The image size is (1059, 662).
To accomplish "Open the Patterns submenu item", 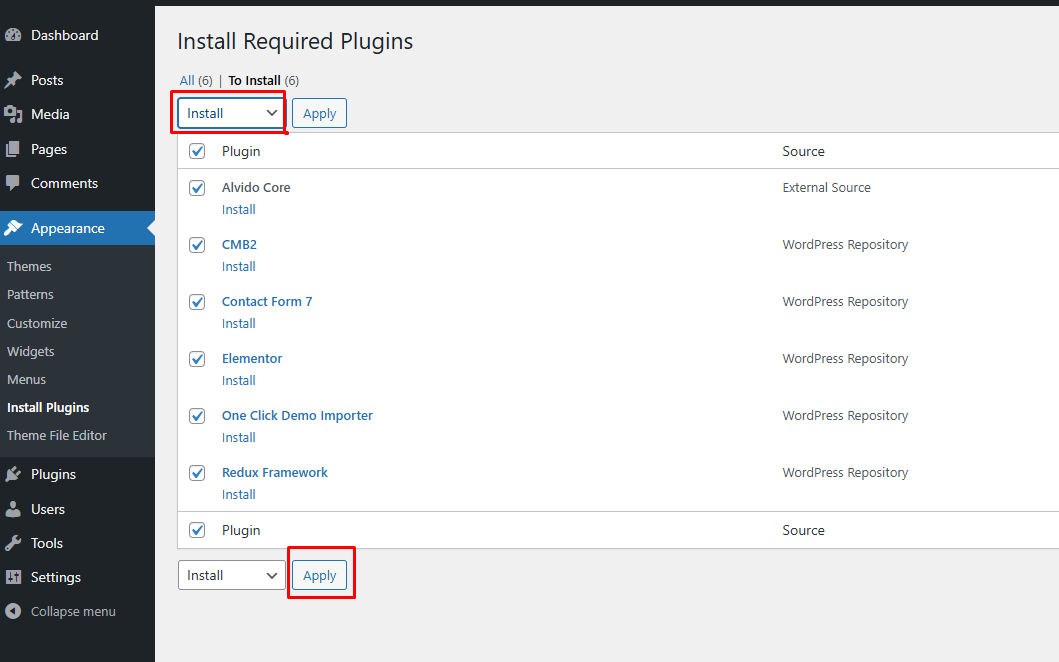I will (x=30, y=295).
